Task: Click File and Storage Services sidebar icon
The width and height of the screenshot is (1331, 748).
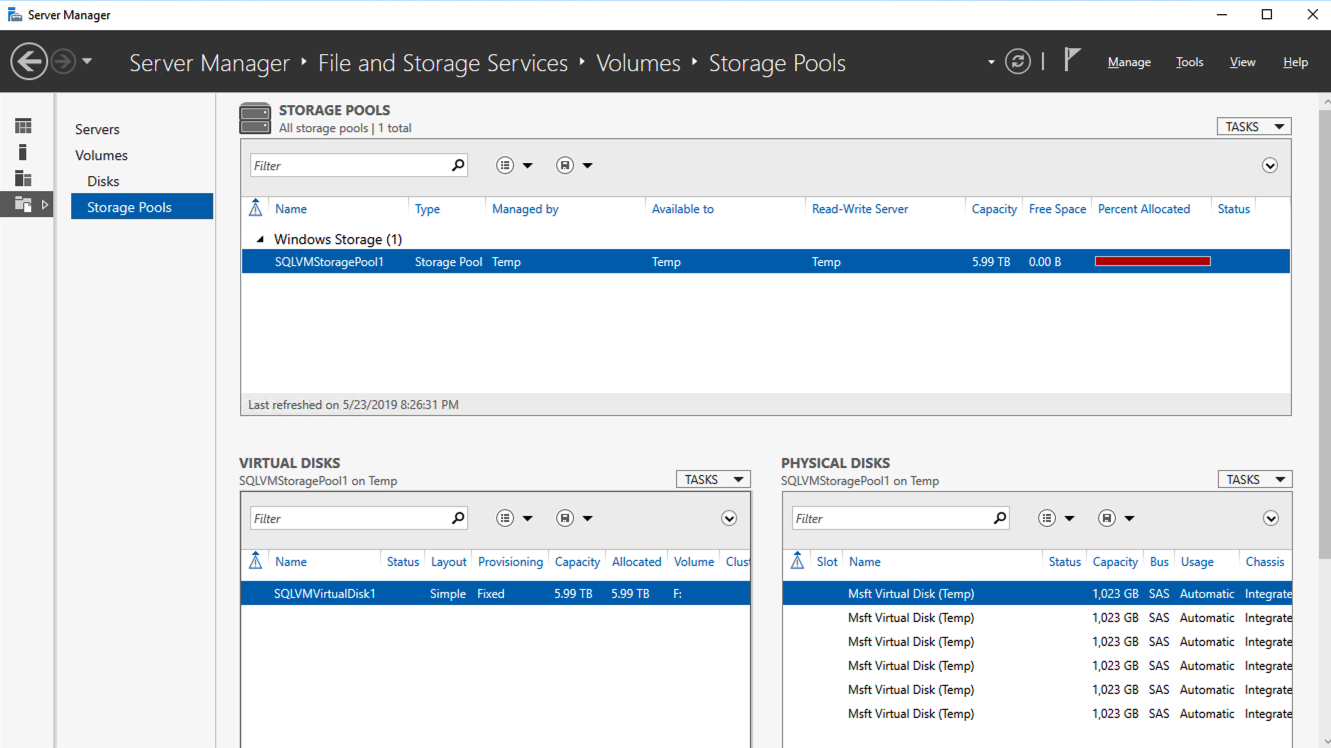Action: point(23,205)
